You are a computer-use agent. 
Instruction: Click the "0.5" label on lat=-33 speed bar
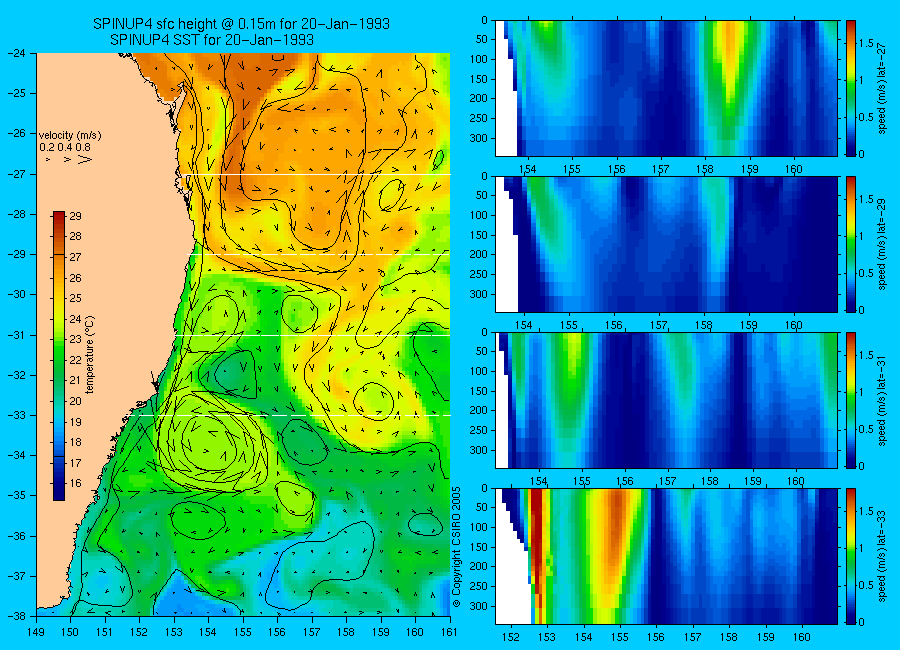(x=866, y=585)
